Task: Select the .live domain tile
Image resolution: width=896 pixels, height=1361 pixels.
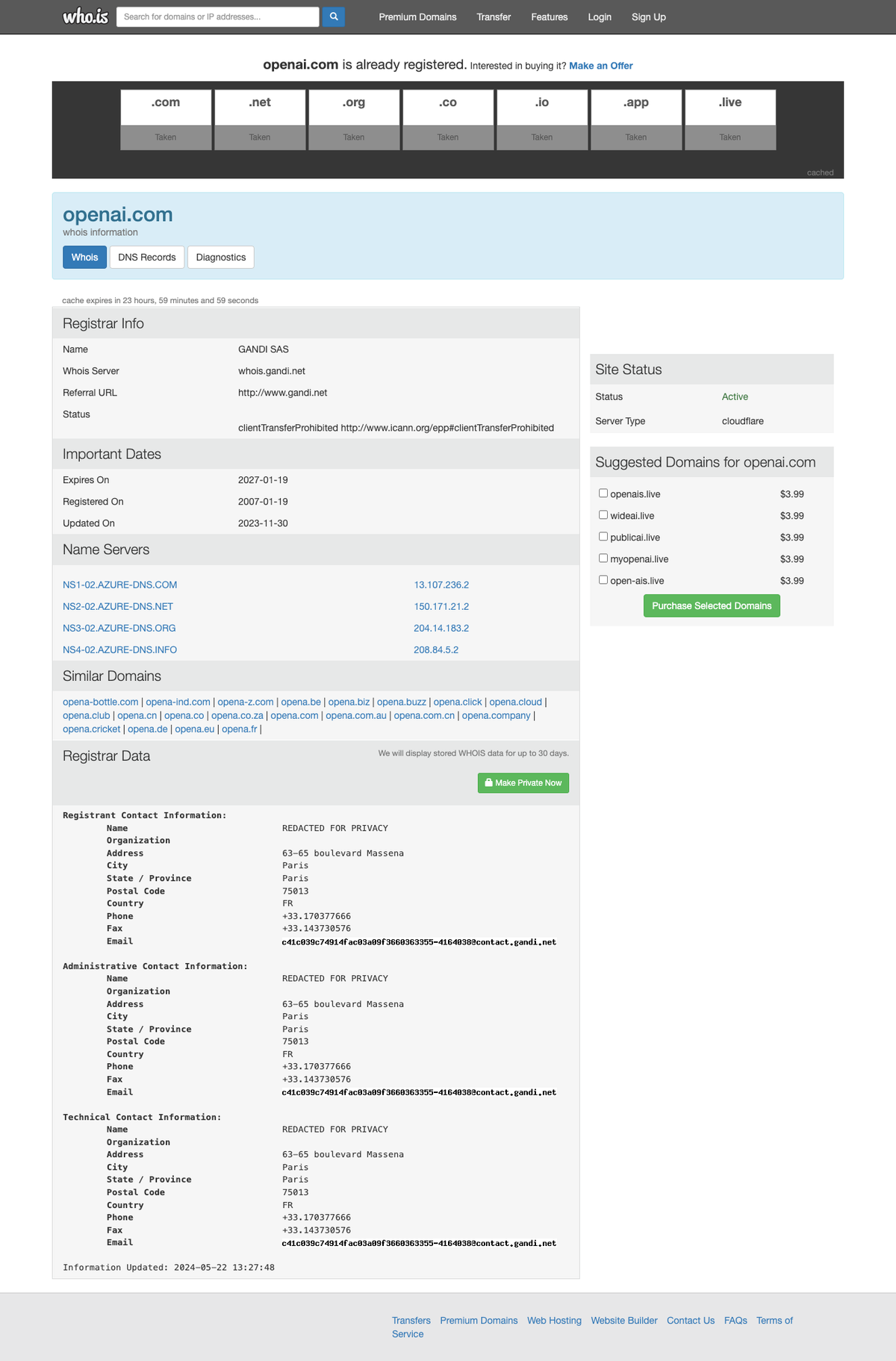Action: tap(730, 119)
